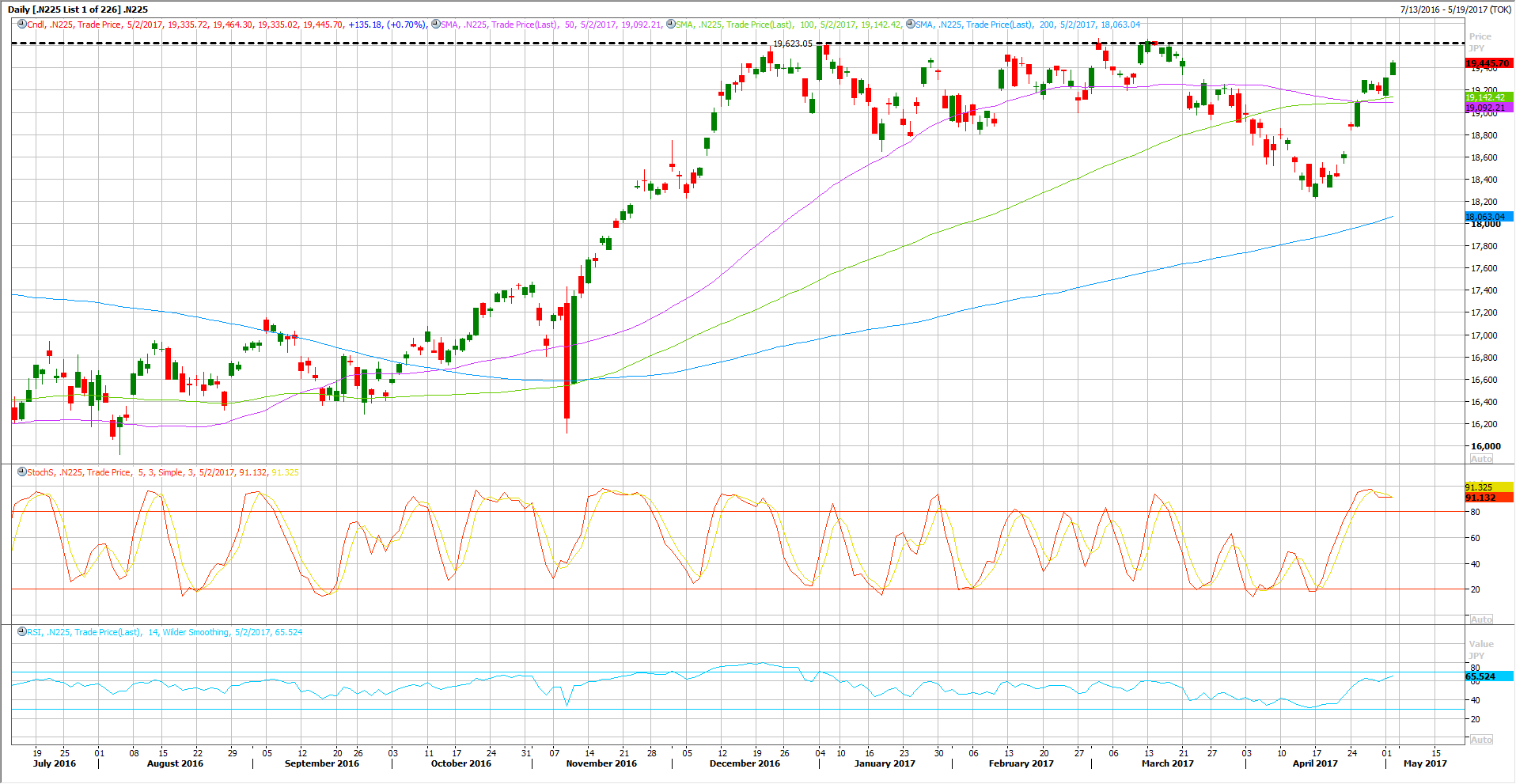The height and width of the screenshot is (784, 1516).
Task: Click the Auto button on the price axis
Action: click(1481, 459)
